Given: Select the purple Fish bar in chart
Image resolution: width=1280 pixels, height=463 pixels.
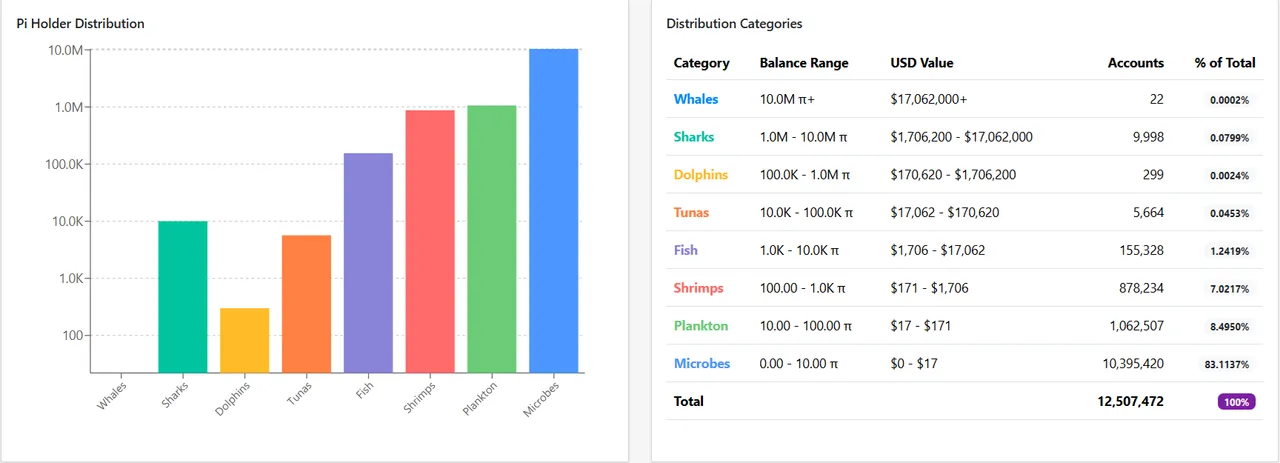Looking at the screenshot, I should [x=368, y=262].
